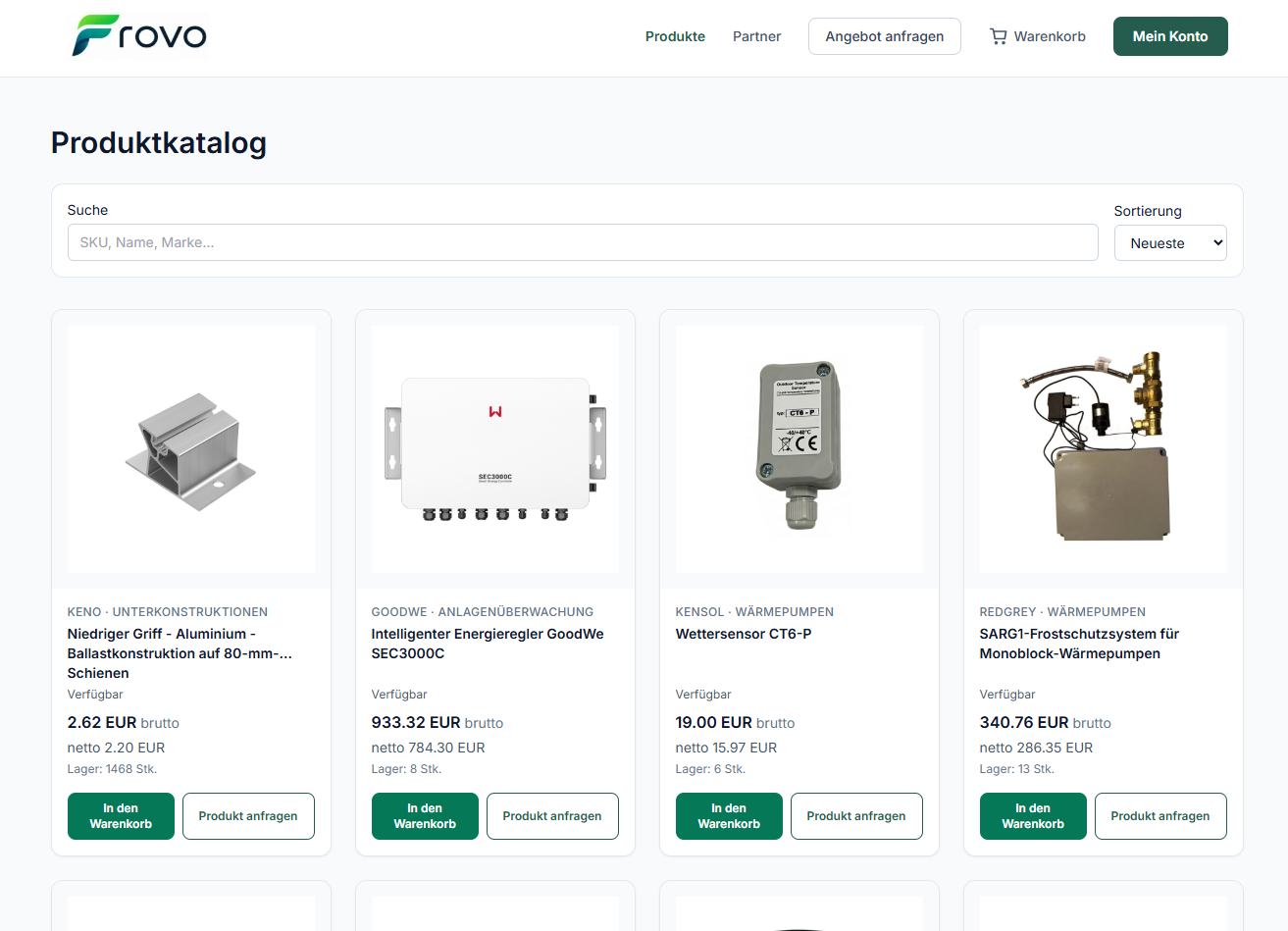Screen dimensions: 1288x931
Task: Click the KENSOL · WÄRMEPUMPEN category label
Action: 754,611
